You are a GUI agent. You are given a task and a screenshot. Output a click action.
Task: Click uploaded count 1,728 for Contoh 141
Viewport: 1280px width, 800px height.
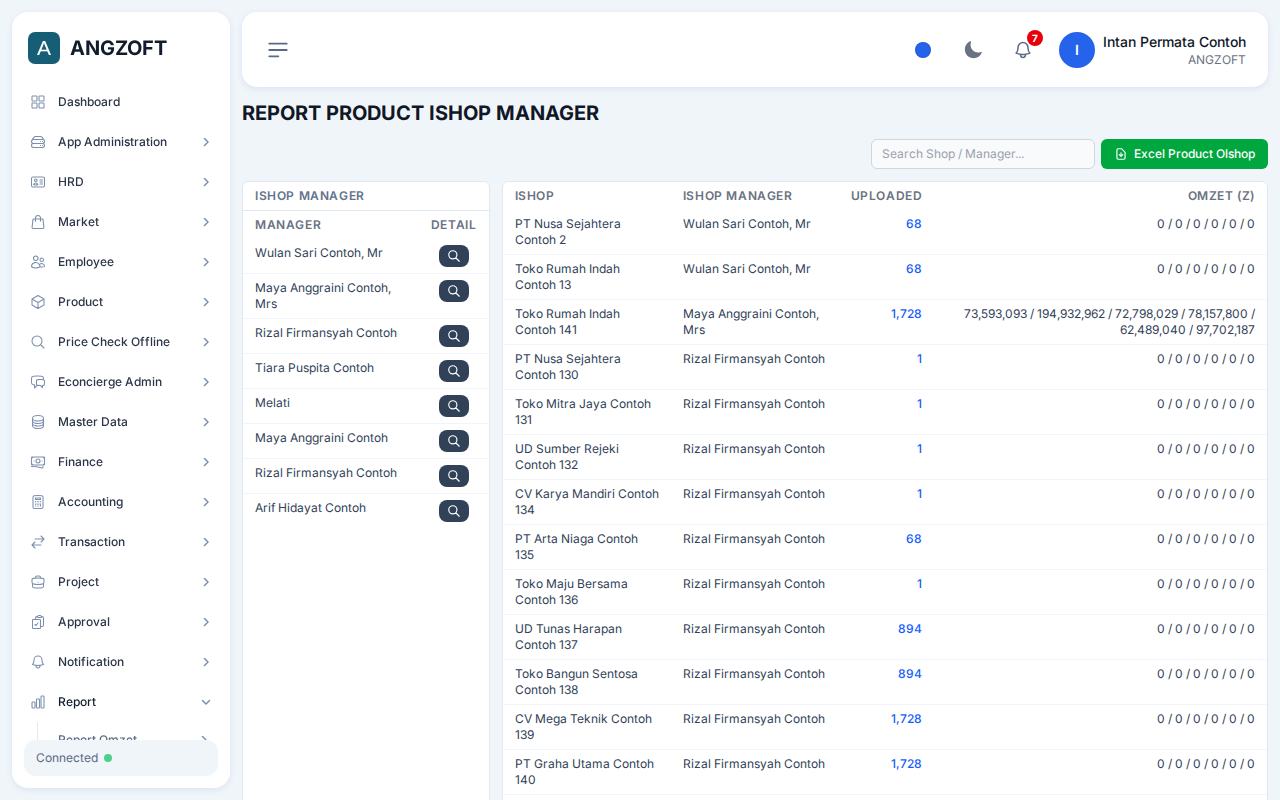[906, 314]
